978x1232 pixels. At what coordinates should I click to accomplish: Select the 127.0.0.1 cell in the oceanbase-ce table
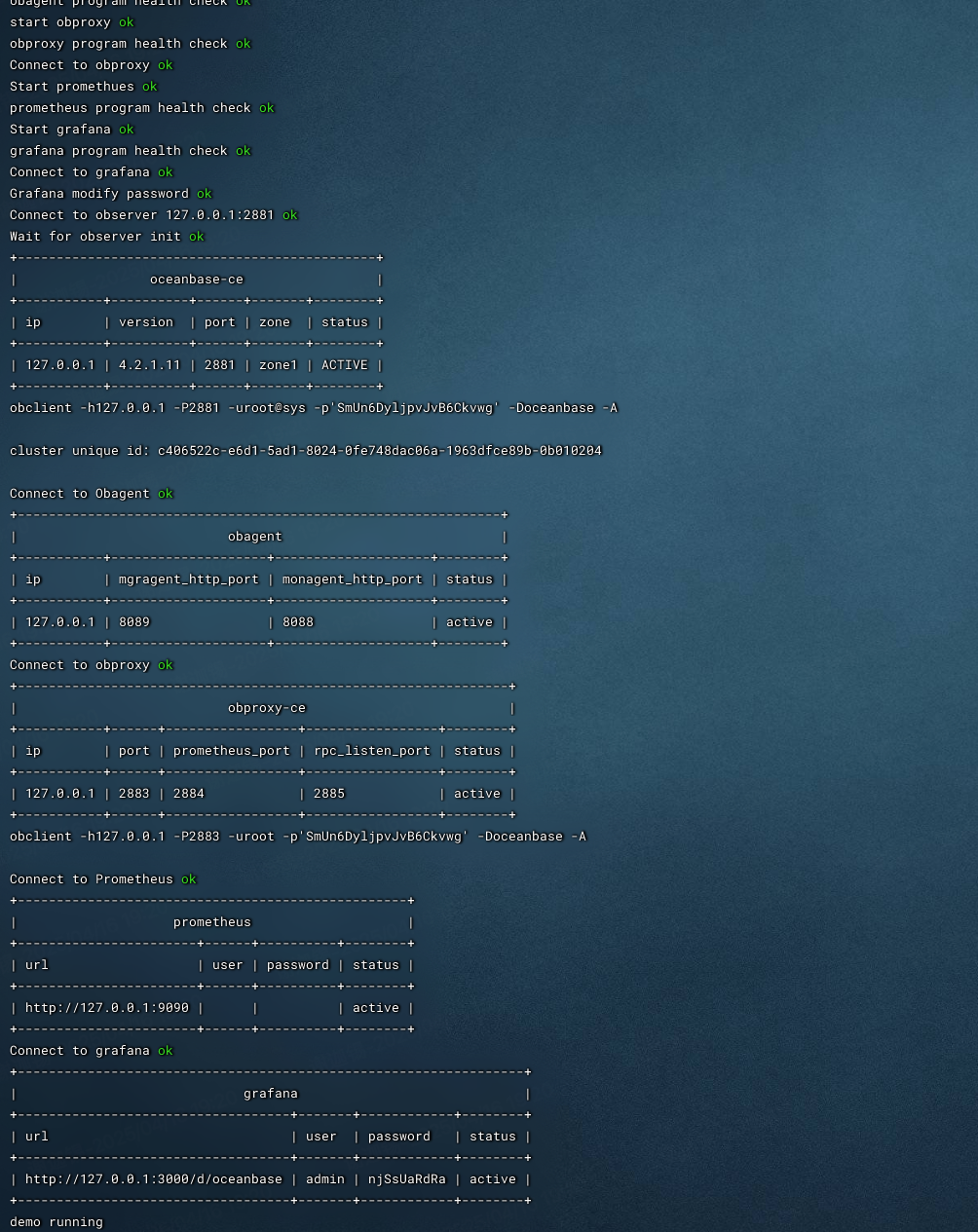(x=60, y=365)
